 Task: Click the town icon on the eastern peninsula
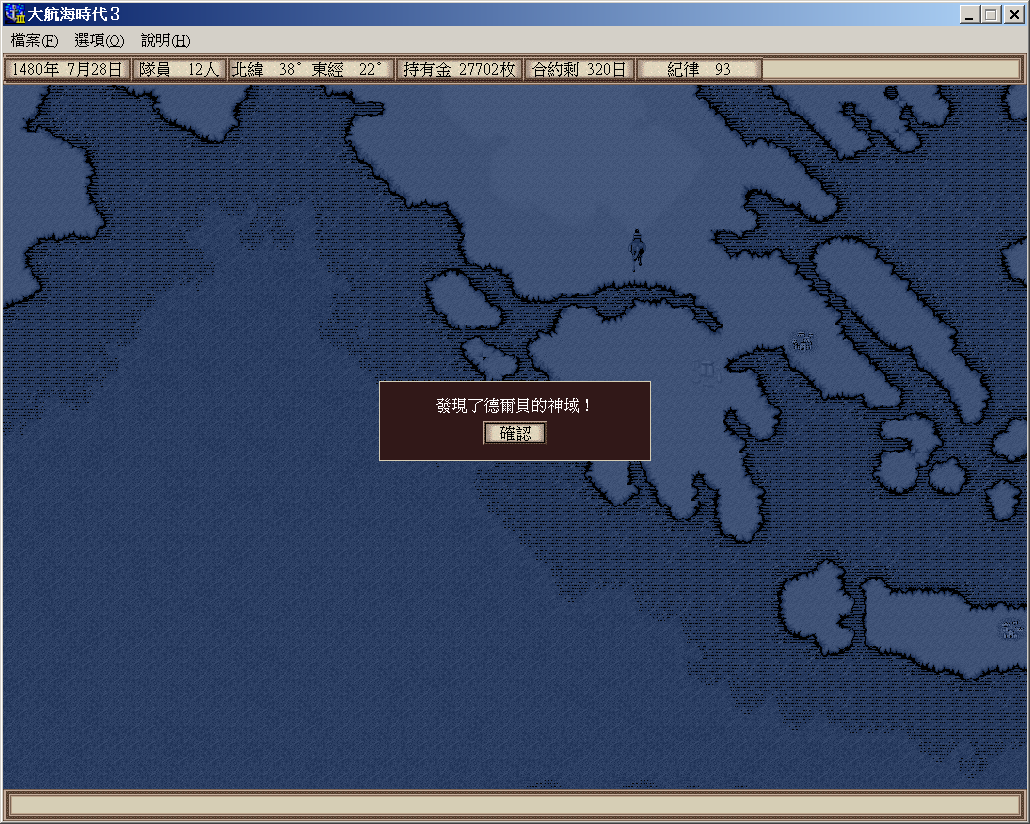click(x=802, y=341)
